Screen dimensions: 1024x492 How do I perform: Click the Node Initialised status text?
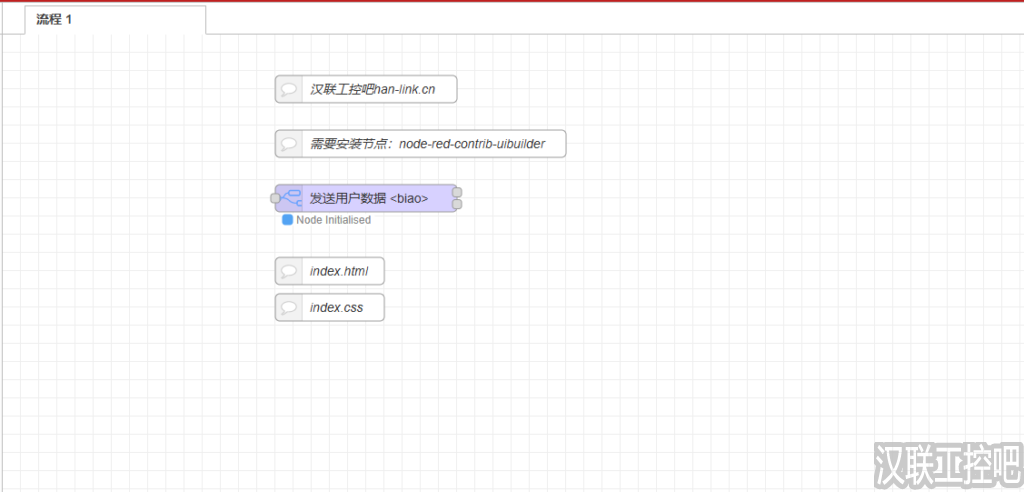pos(333,220)
